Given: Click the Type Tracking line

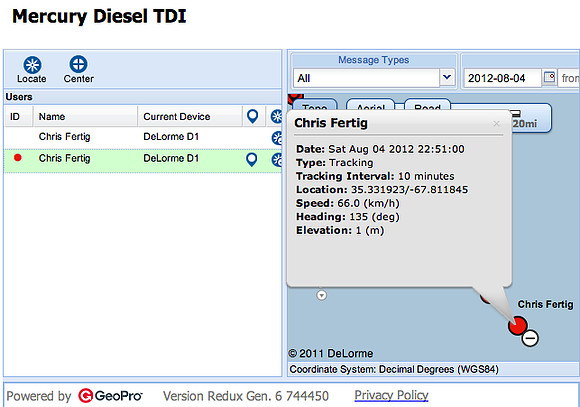Looking at the screenshot, I should (334, 163).
